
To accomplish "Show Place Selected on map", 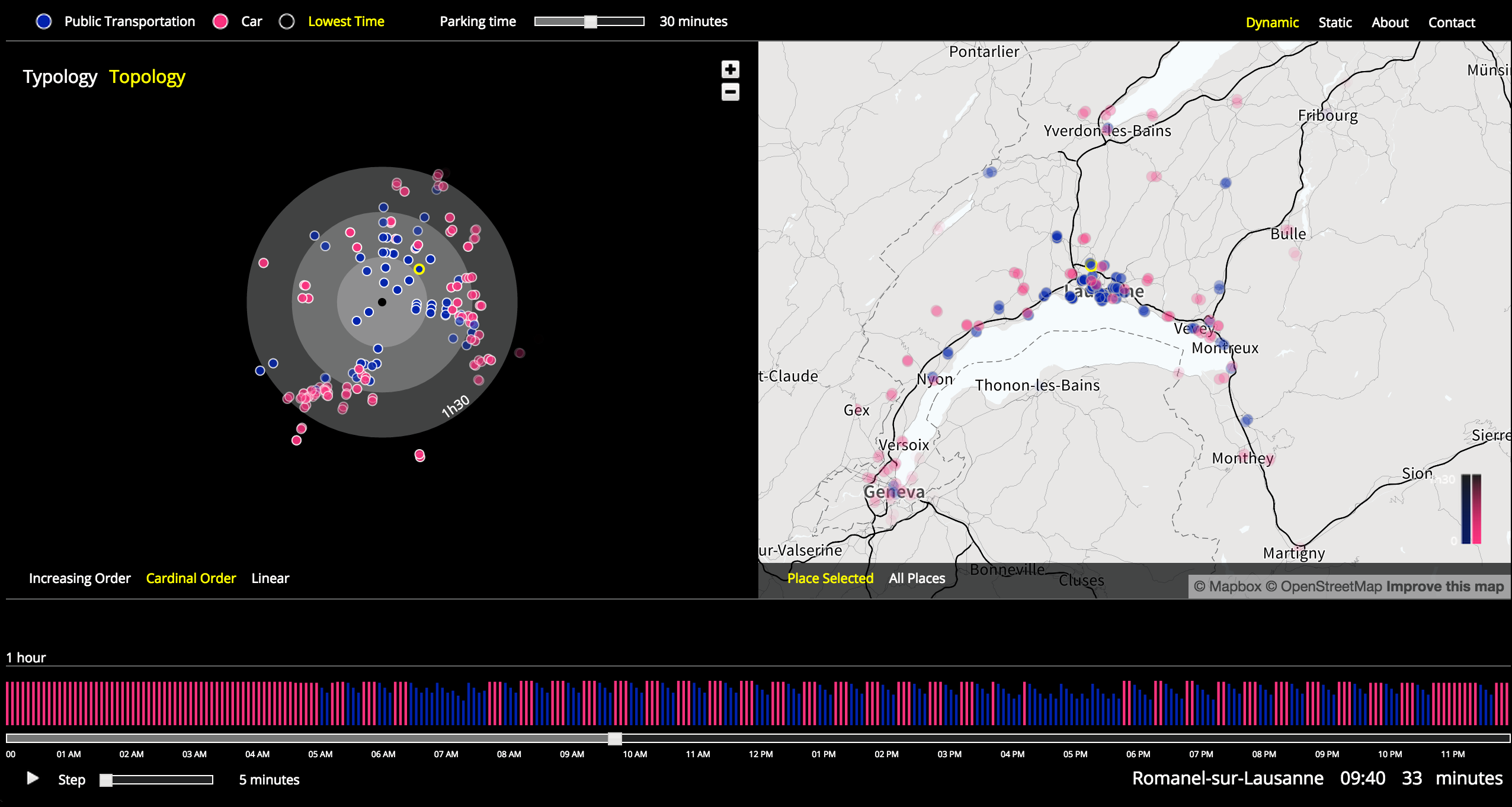I will coord(830,578).
